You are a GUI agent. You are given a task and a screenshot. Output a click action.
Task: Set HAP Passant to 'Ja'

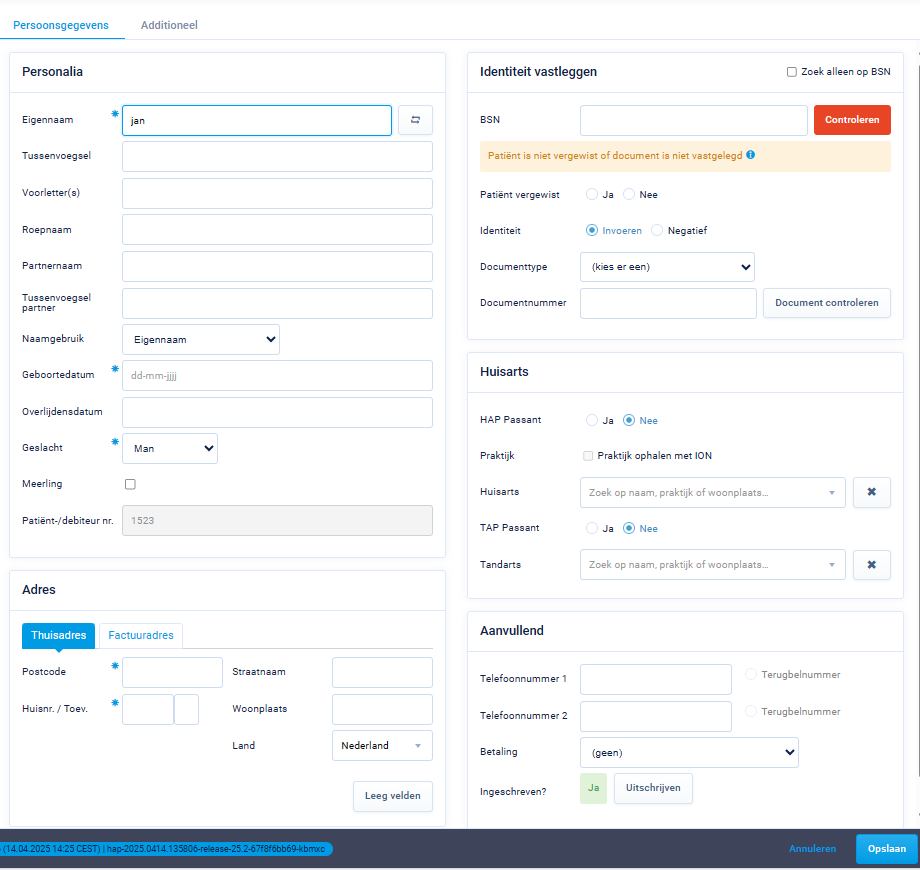pyautogui.click(x=592, y=420)
